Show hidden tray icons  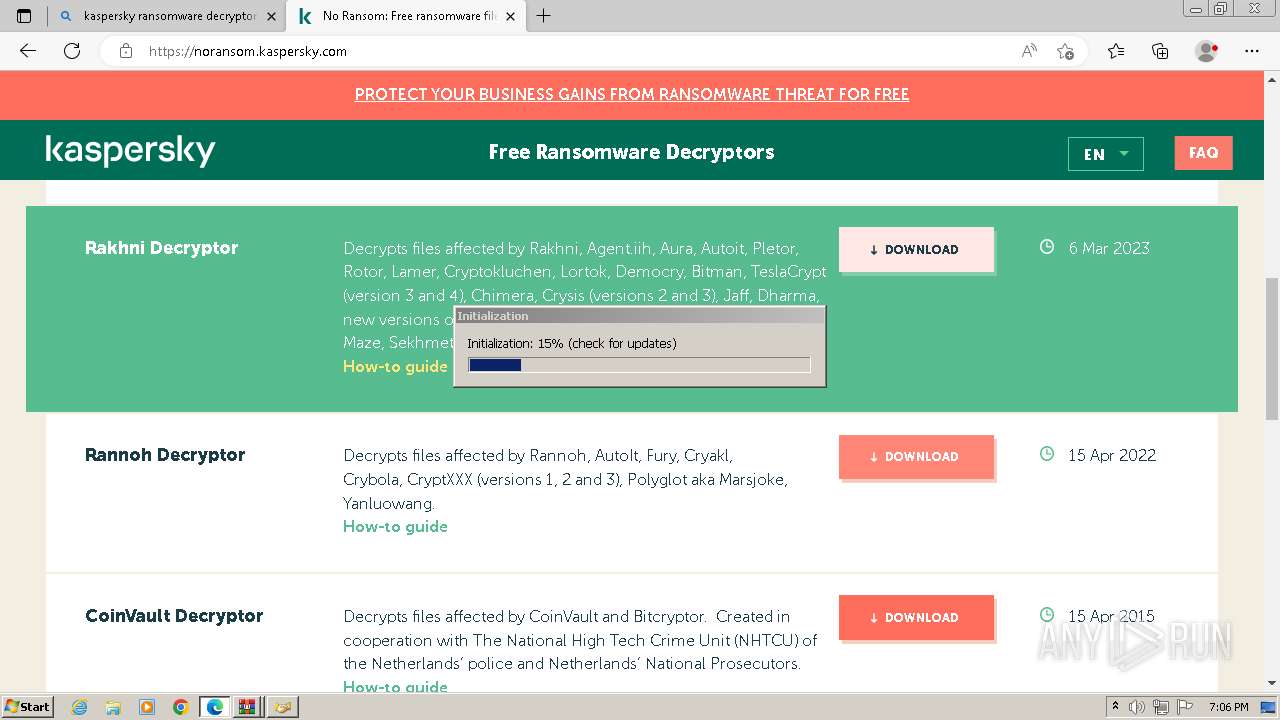click(x=1115, y=706)
